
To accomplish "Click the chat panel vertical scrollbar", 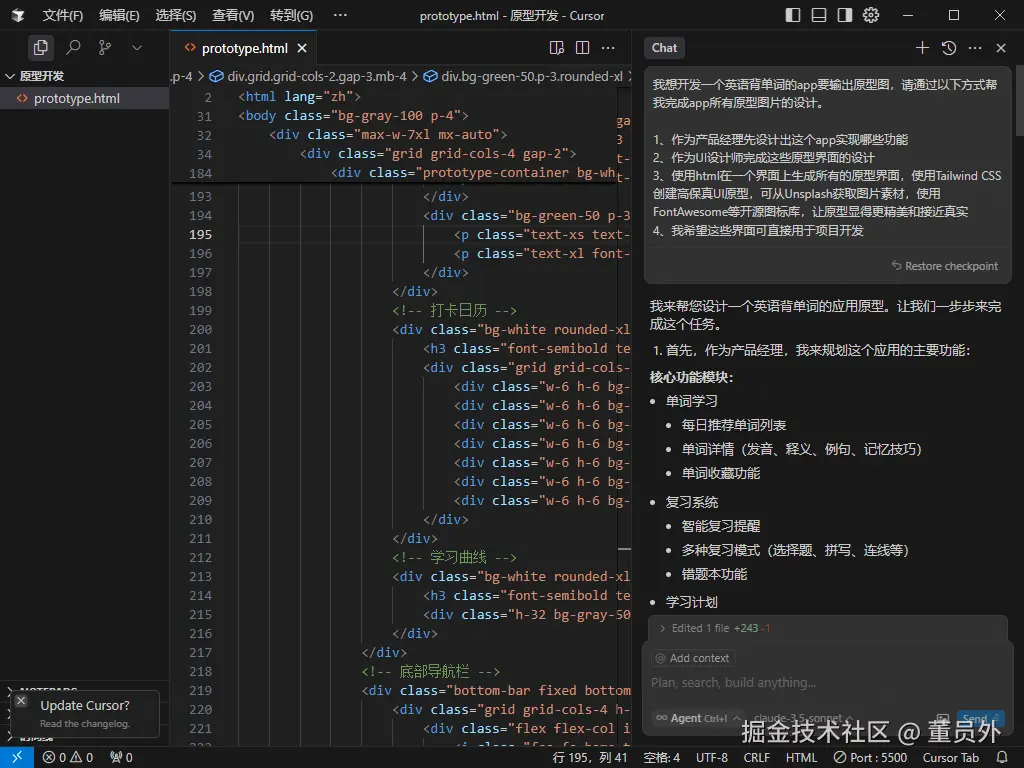I will pos(1019,101).
